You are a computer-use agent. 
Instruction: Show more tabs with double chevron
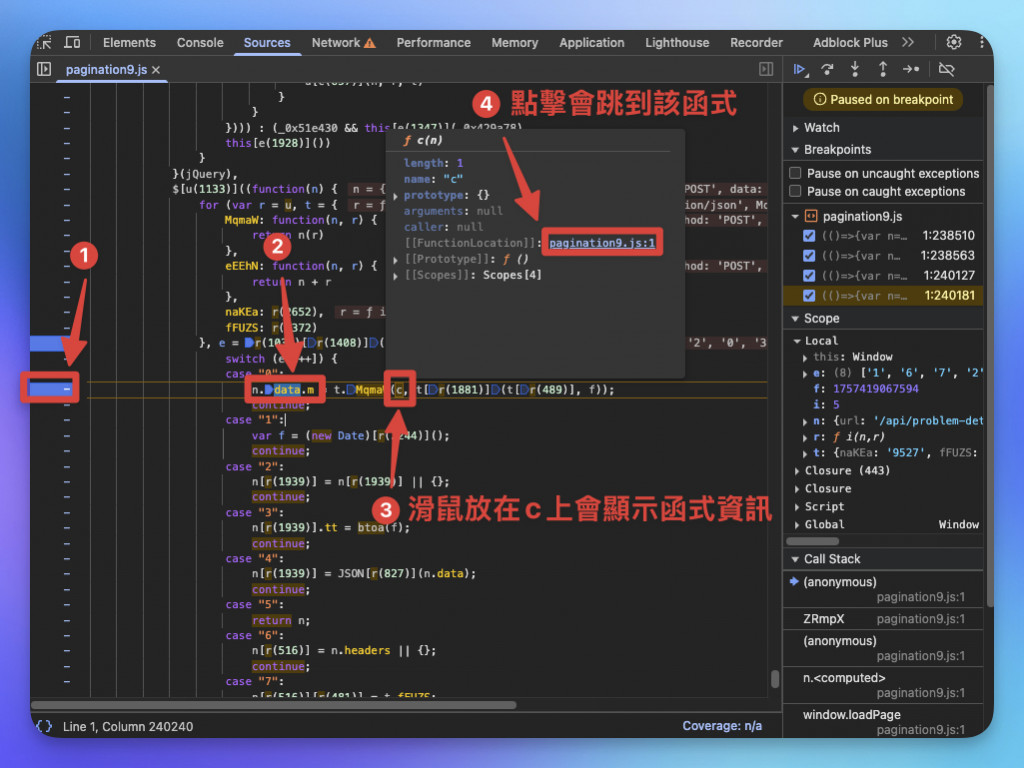pyautogui.click(x=908, y=42)
